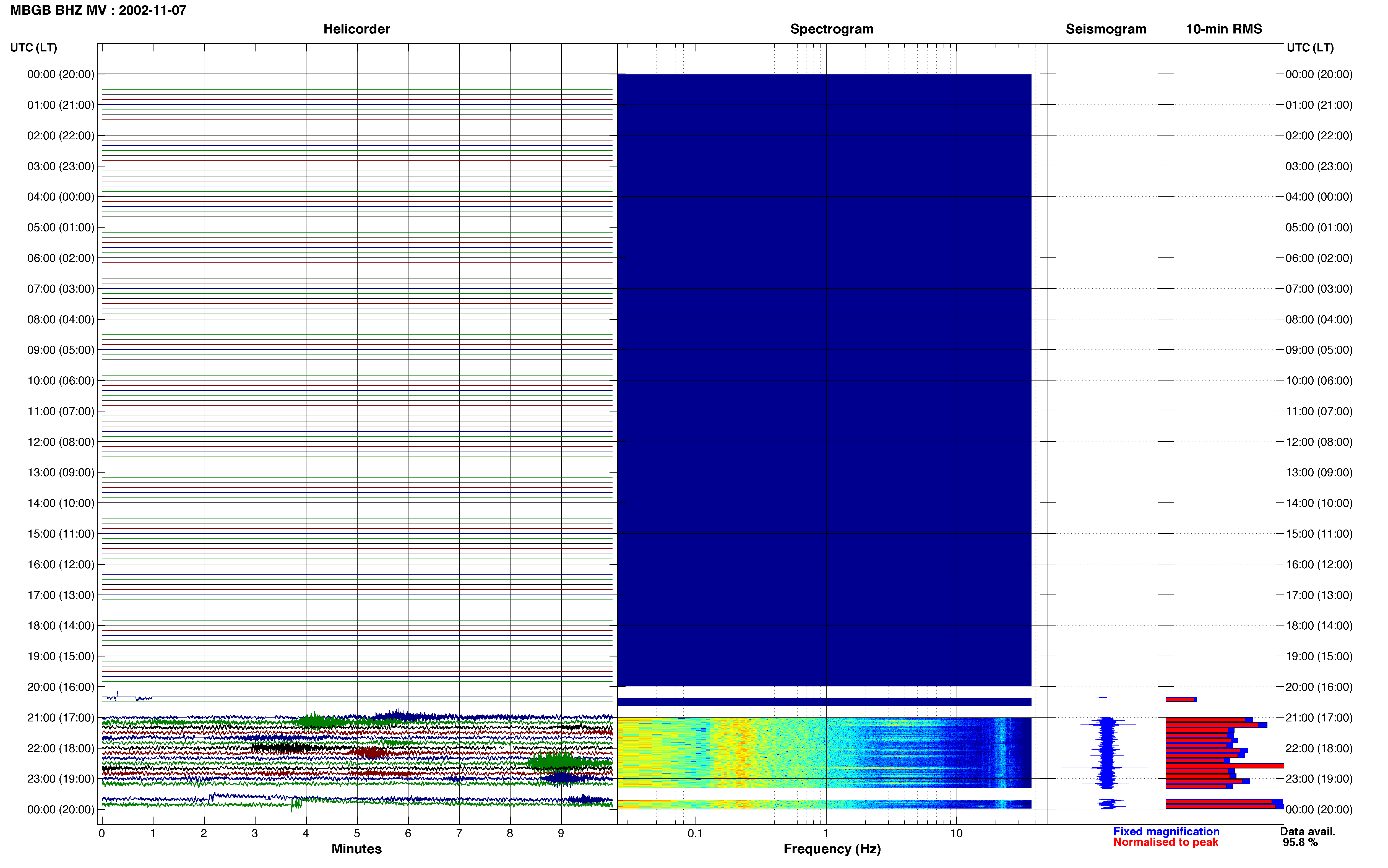Click left-axis time '21:00 (17:00)'
Viewport: 1388px width, 868px height.
(x=61, y=718)
